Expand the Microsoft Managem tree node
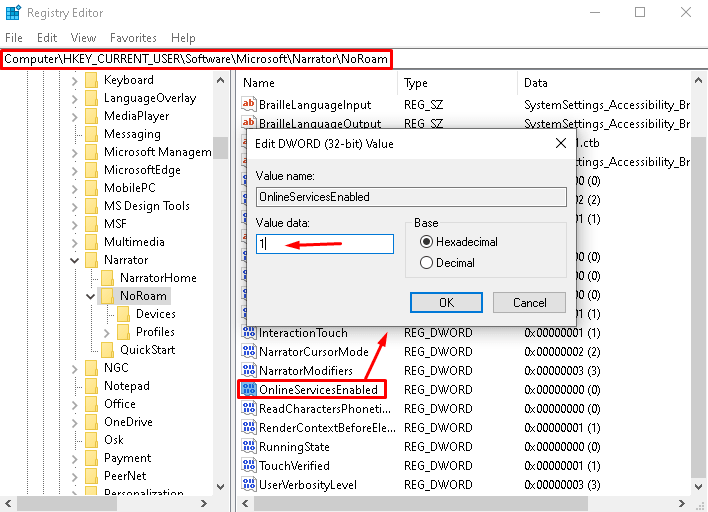 pos(75,153)
